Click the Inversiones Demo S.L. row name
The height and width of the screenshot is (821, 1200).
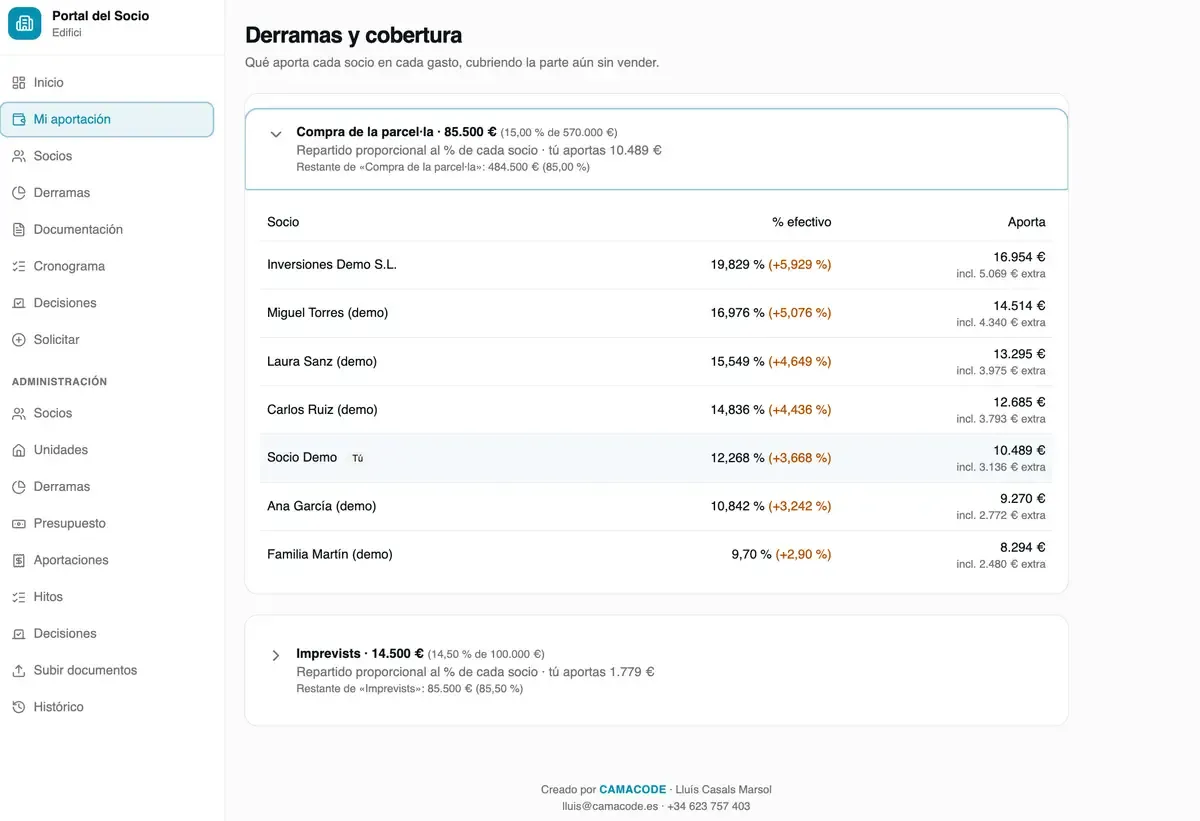click(332, 265)
